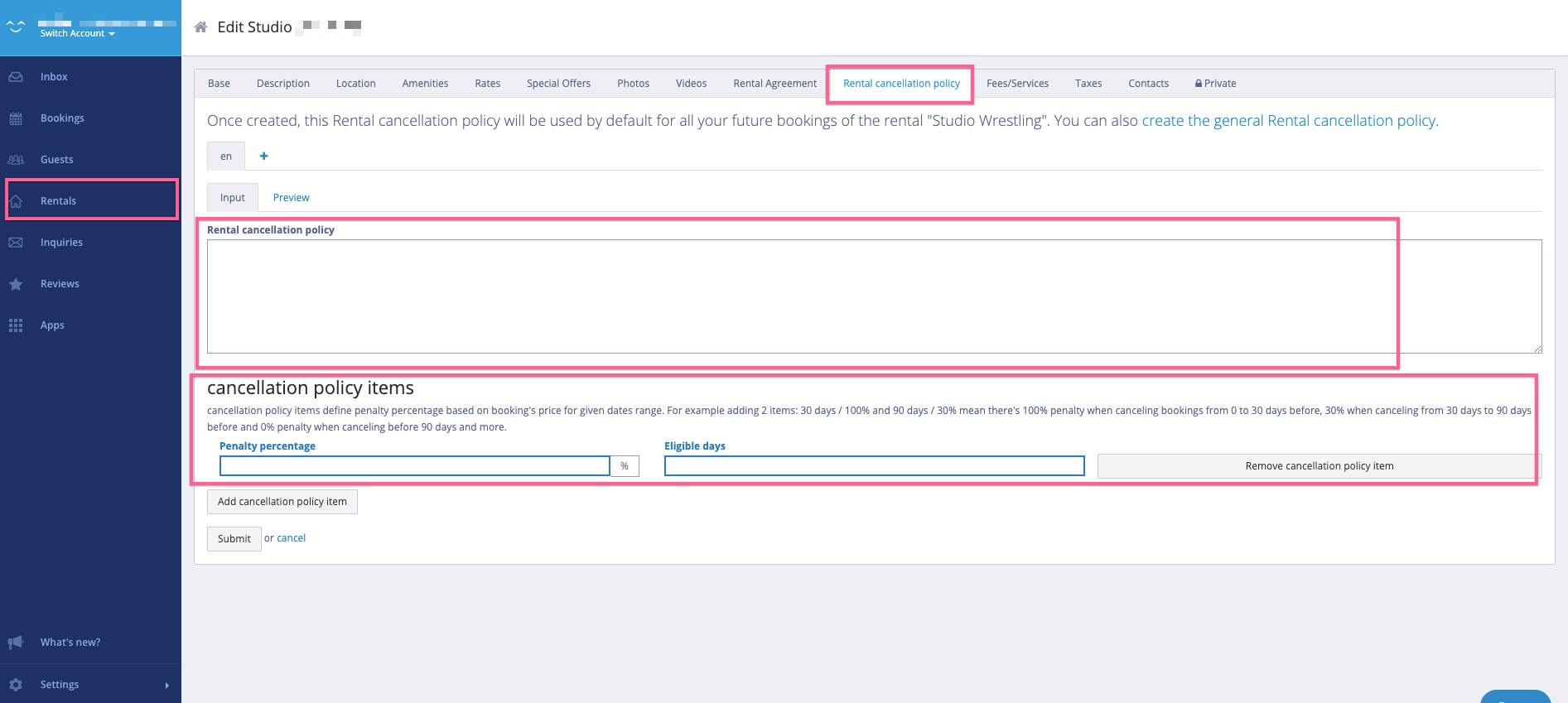Click the What's new megaphone icon

(x=16, y=643)
